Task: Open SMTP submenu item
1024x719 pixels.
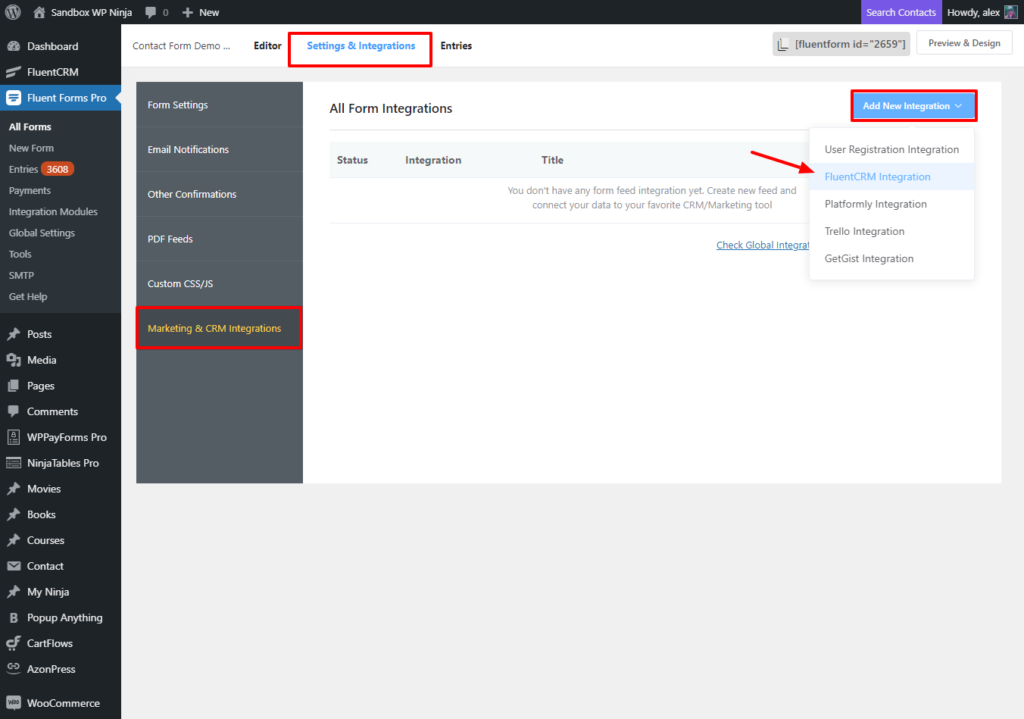Action: tap(22, 276)
